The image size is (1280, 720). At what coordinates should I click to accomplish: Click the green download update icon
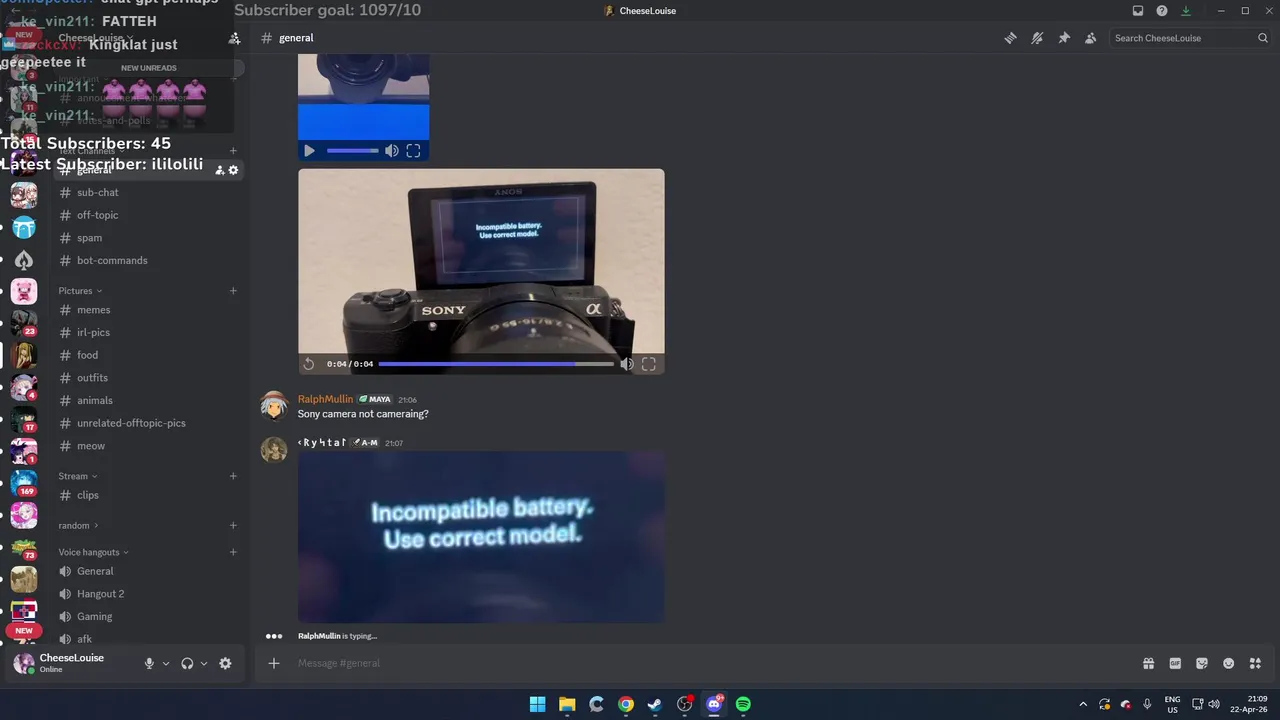click(x=1186, y=11)
